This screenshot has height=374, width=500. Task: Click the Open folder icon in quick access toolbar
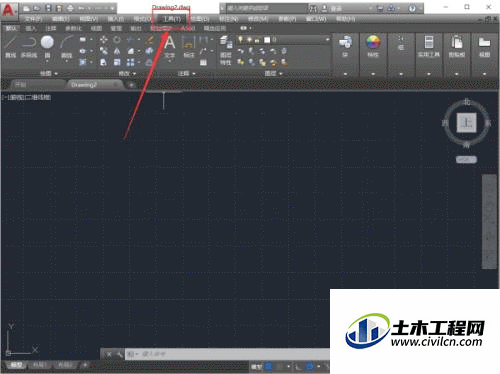[x=37, y=8]
